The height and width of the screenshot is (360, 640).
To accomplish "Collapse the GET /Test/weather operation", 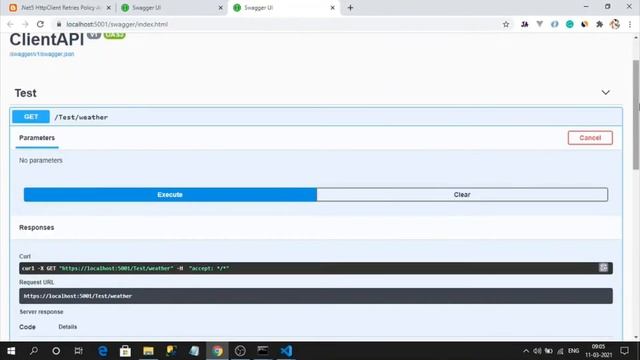I will coord(316,117).
